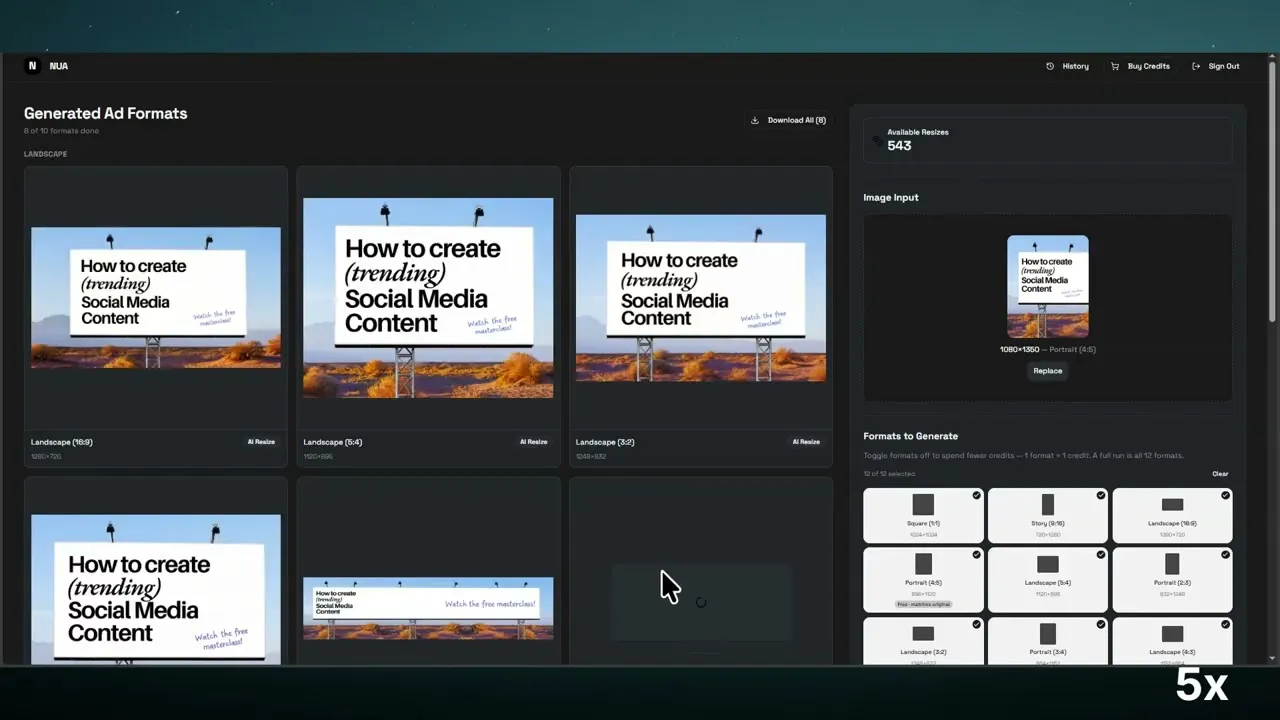The width and height of the screenshot is (1280, 720).
Task: Toggle off the Landscape (16:9) format checkmark
Action: click(1225, 495)
